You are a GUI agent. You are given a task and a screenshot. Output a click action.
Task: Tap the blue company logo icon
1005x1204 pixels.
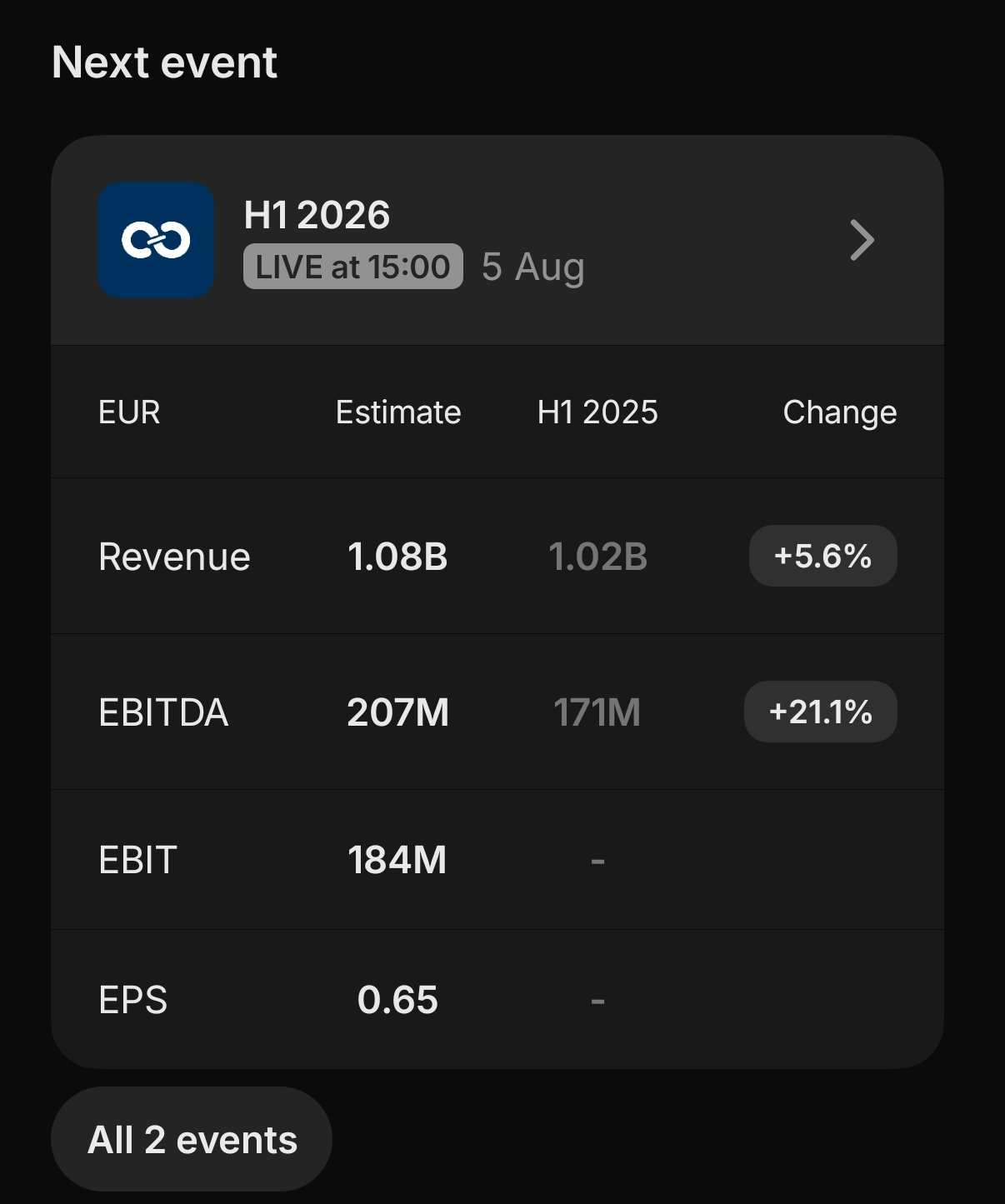(156, 240)
